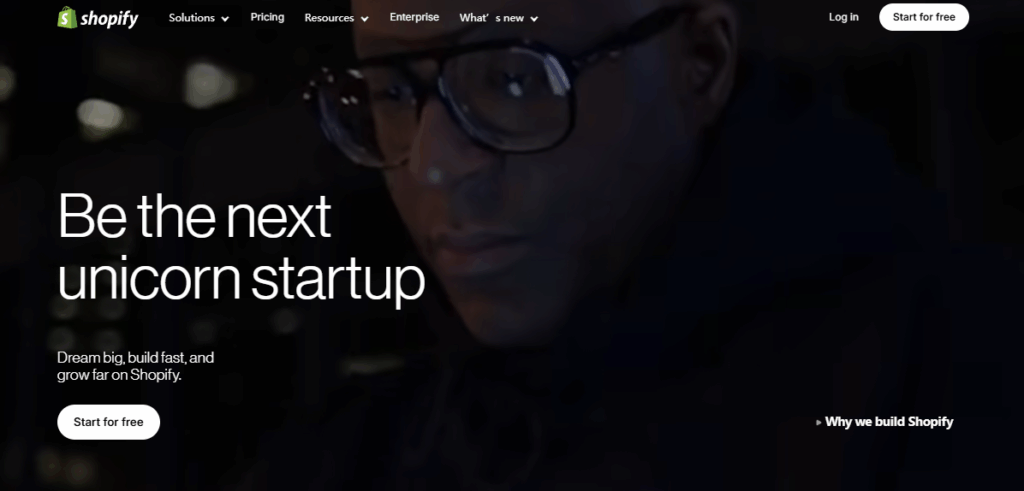
Task: Click the 'unicorn startup' headline line
Action: (x=242, y=281)
